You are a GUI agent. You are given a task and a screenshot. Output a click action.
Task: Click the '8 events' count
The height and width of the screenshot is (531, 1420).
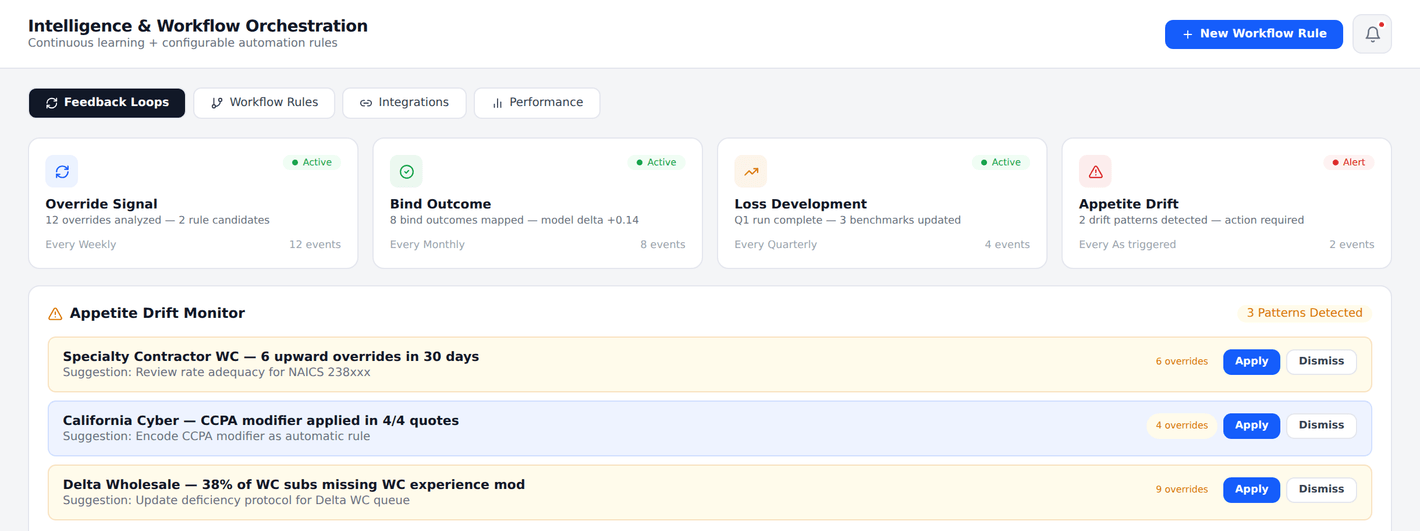point(663,245)
